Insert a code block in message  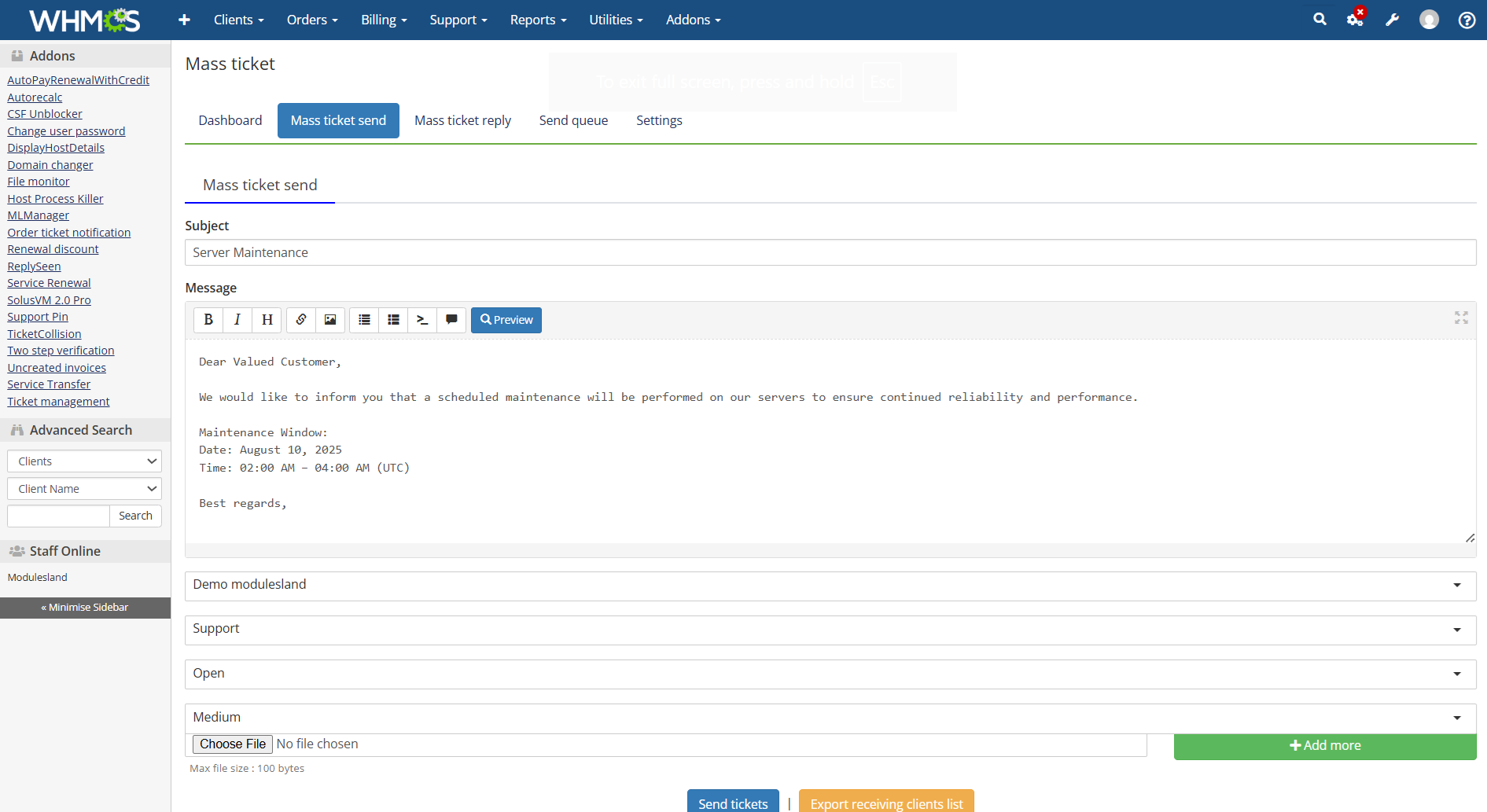pos(422,320)
